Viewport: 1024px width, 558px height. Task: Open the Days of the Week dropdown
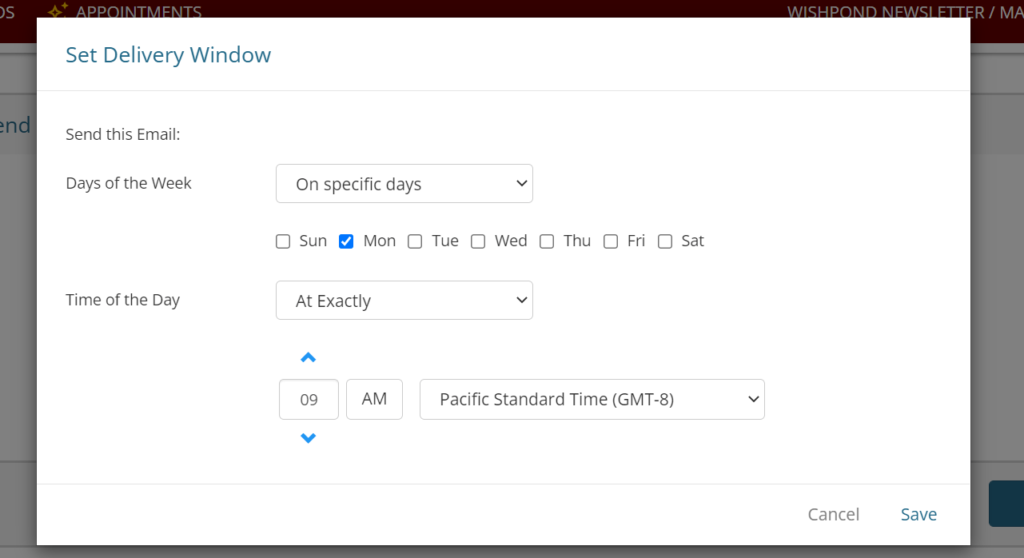click(404, 184)
